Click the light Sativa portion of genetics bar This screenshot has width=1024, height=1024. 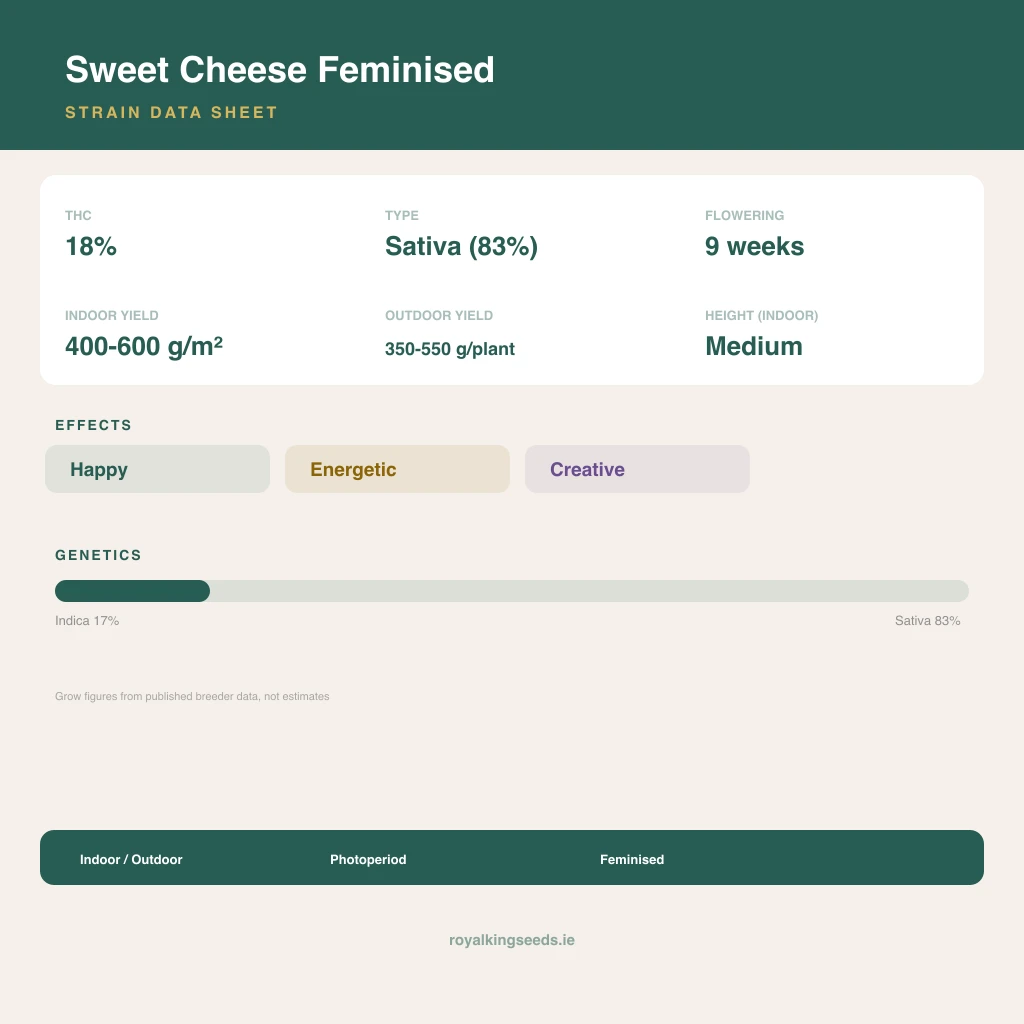[589, 591]
